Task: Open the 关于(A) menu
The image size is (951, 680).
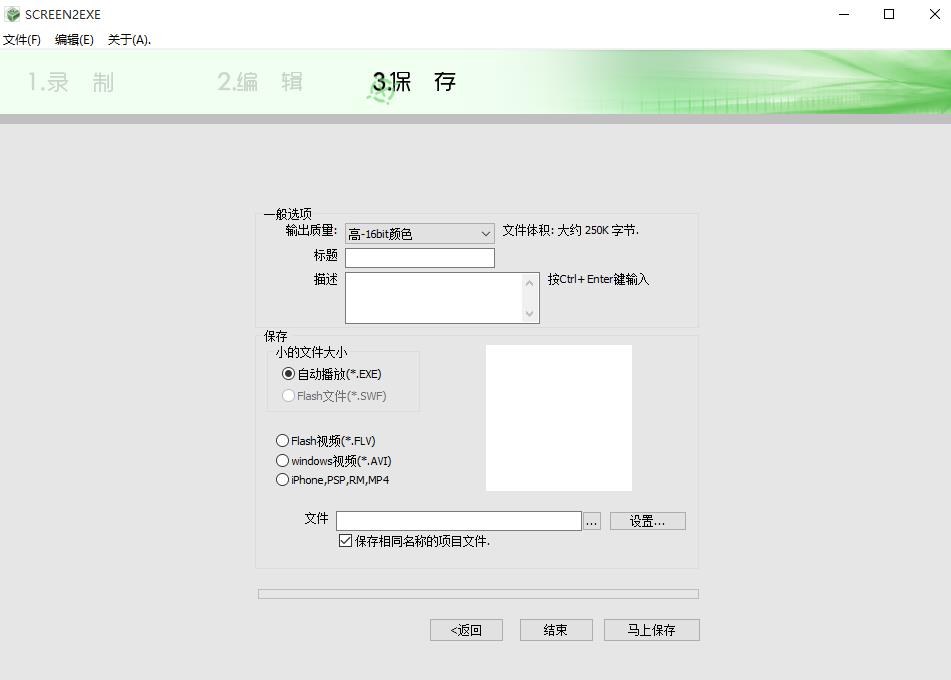Action: [x=129, y=40]
